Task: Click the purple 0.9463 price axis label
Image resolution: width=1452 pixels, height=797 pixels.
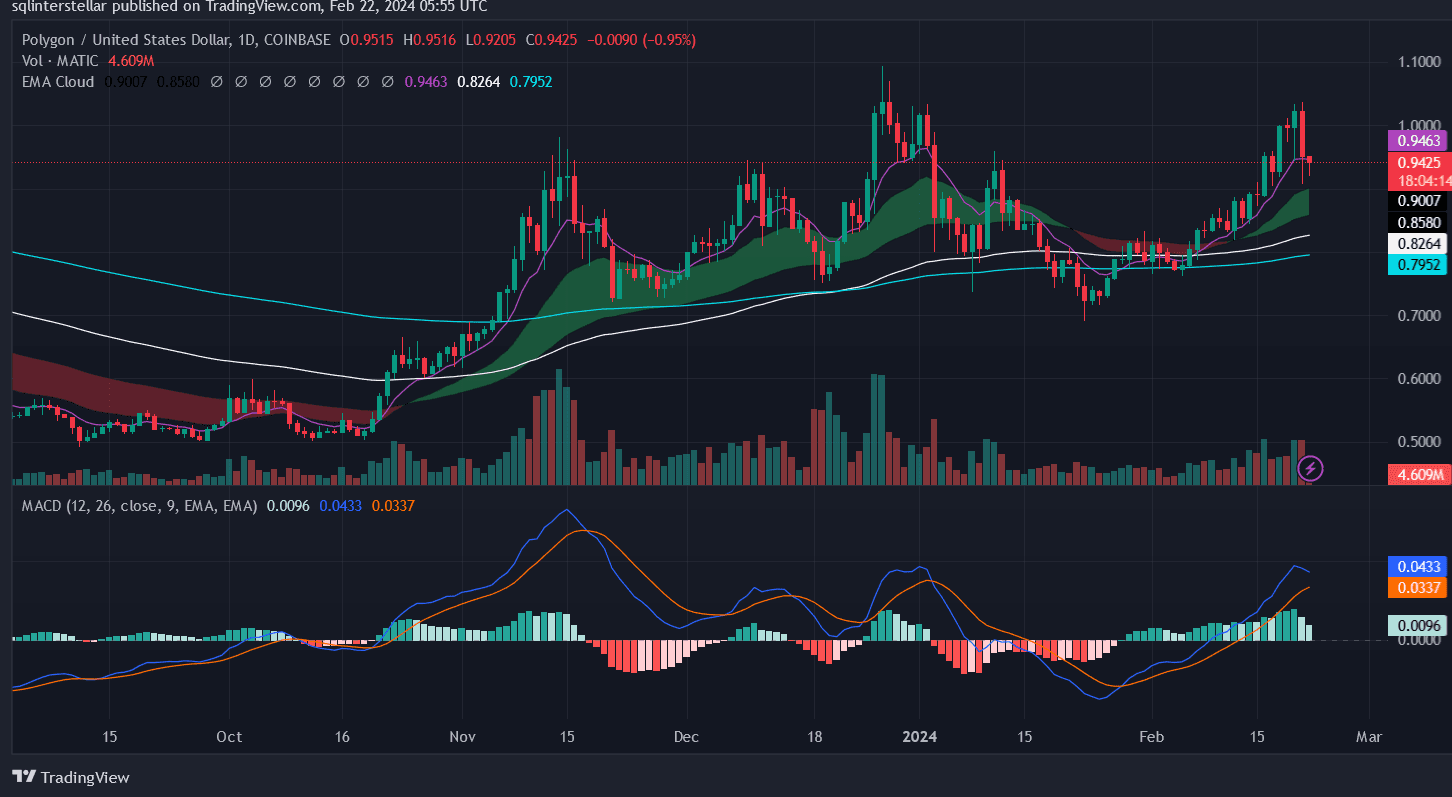Action: (x=1419, y=141)
